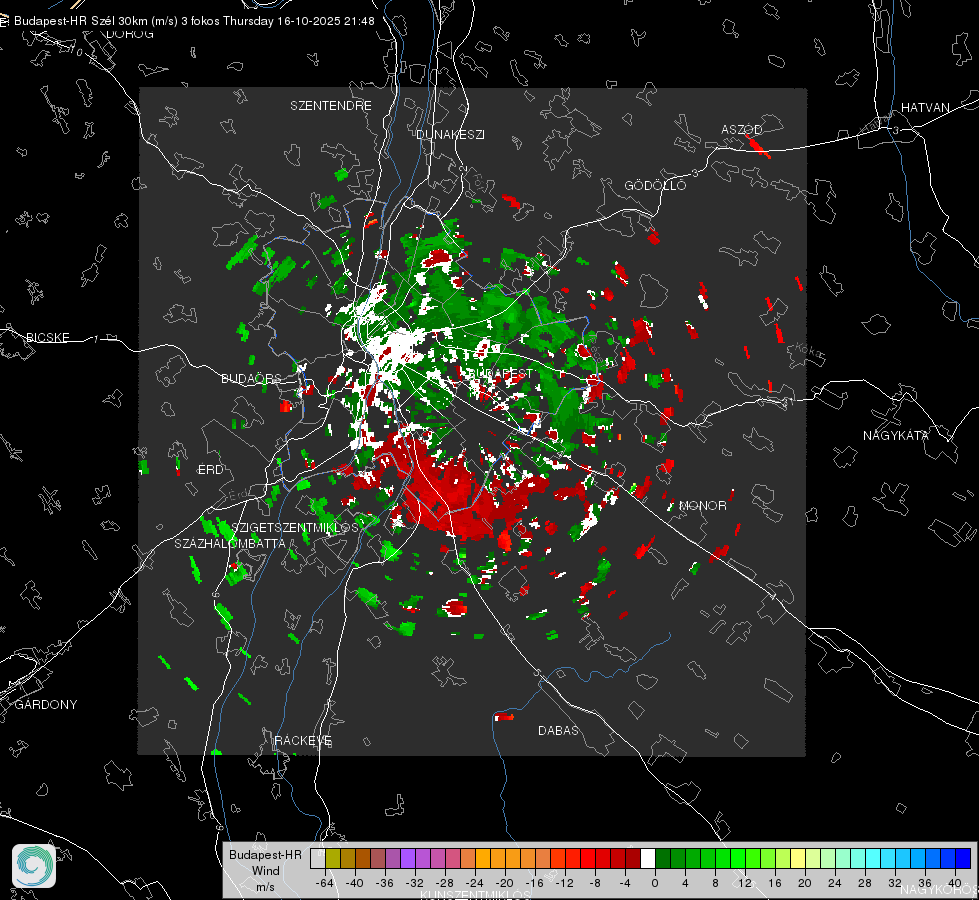Screen dimensions: 979x900
Task: Click the '-24' legend tick value
Action: [475, 883]
